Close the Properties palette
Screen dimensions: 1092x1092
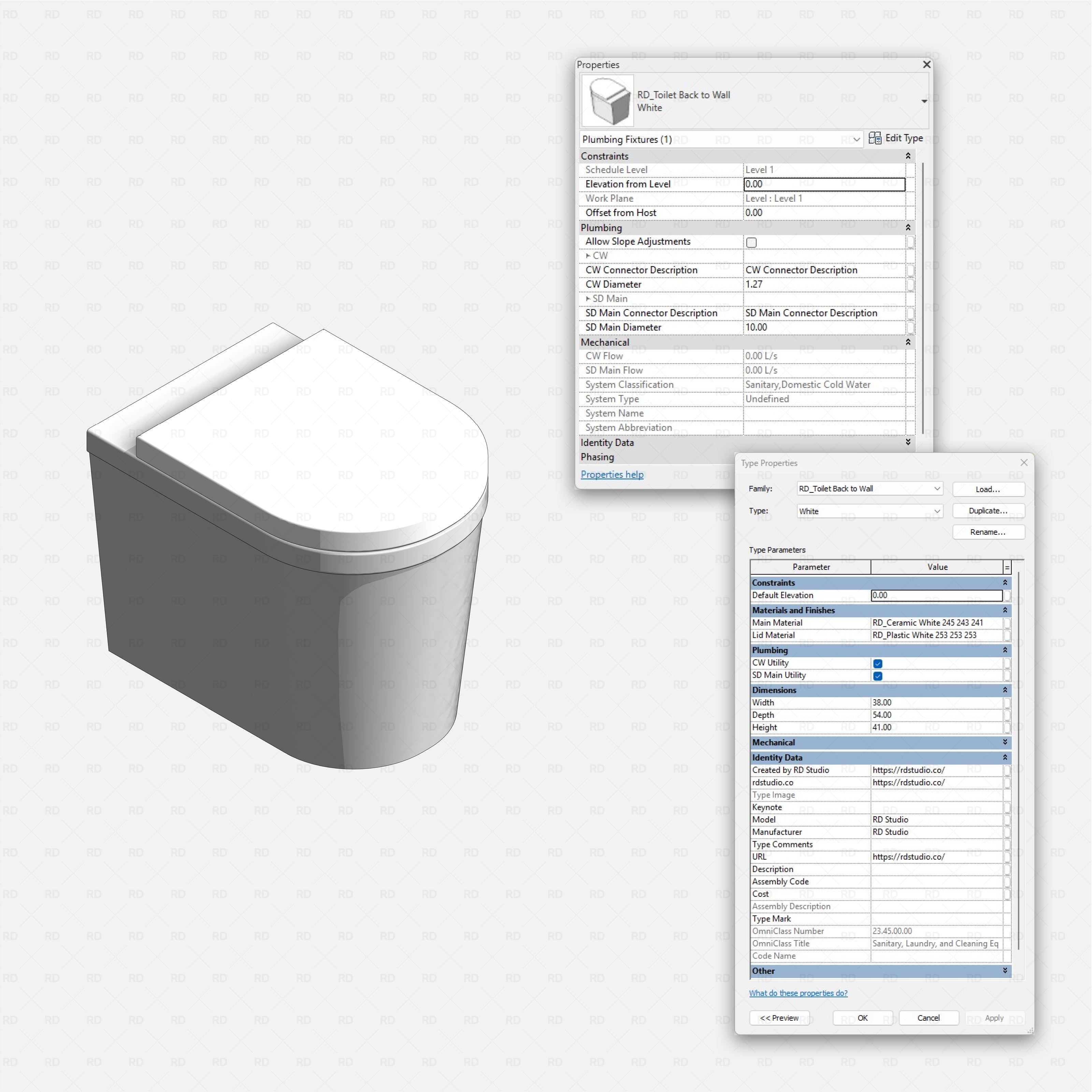click(x=926, y=64)
